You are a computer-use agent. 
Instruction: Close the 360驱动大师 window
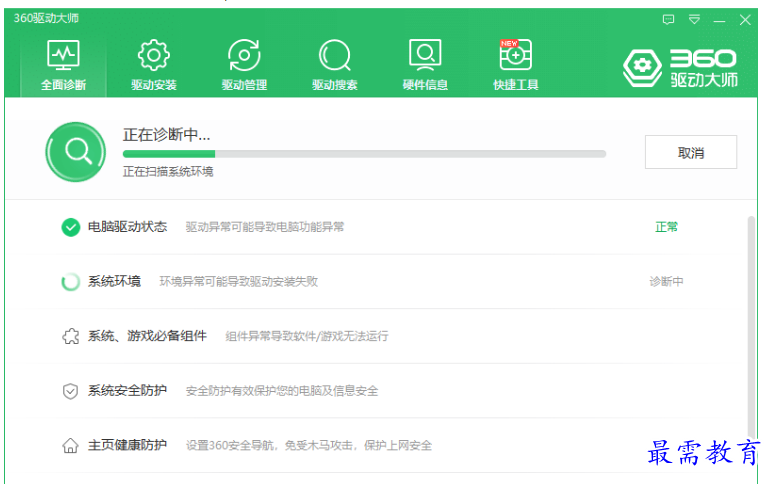[x=745, y=20]
